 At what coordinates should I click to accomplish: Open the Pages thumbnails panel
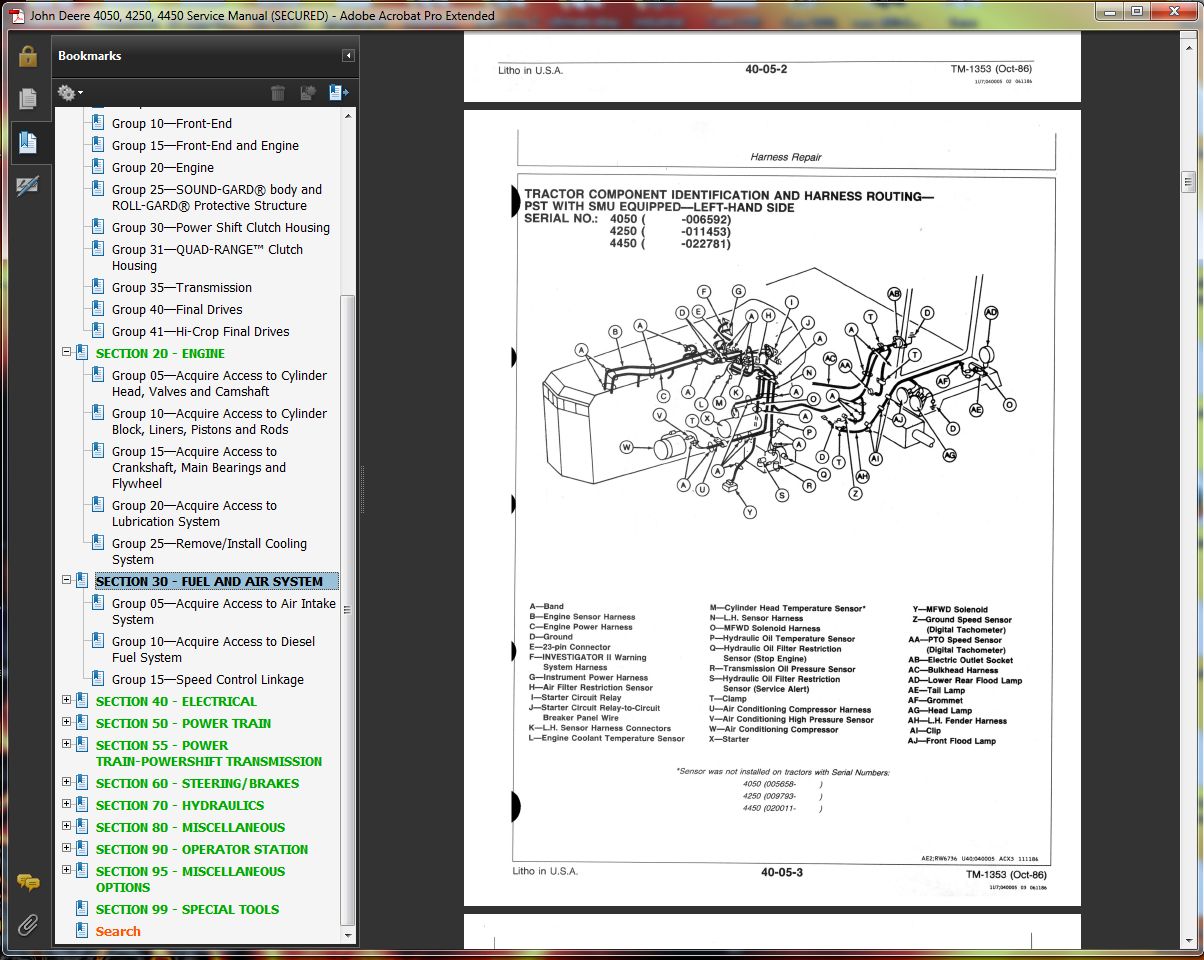click(x=28, y=99)
